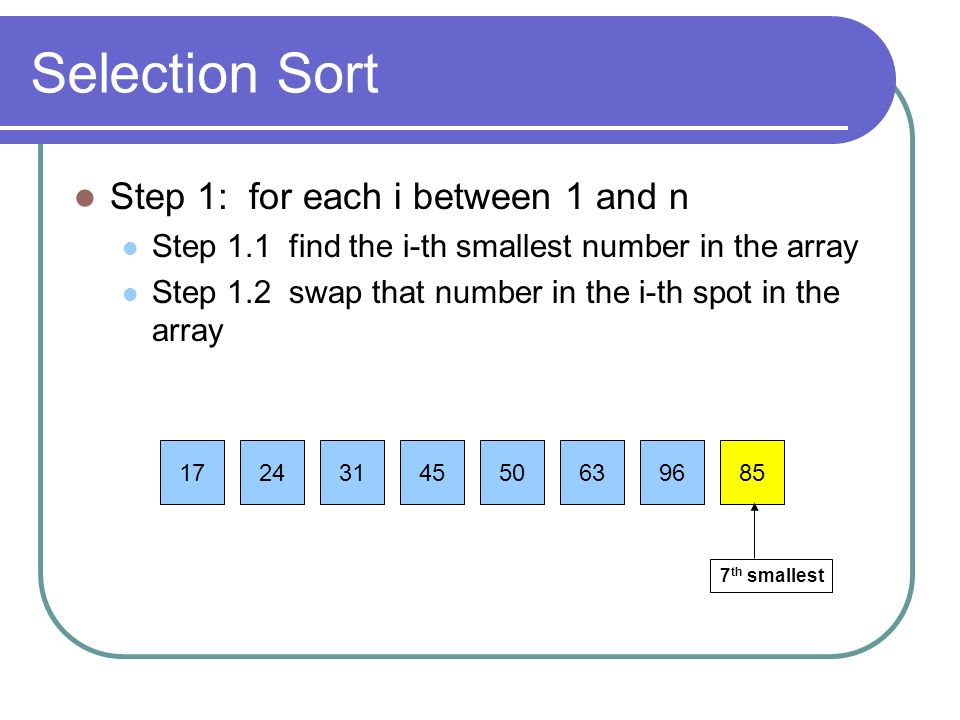The width and height of the screenshot is (960, 720).
Task: Click the light blue bullet before Step 1.1
Action: click(x=130, y=248)
